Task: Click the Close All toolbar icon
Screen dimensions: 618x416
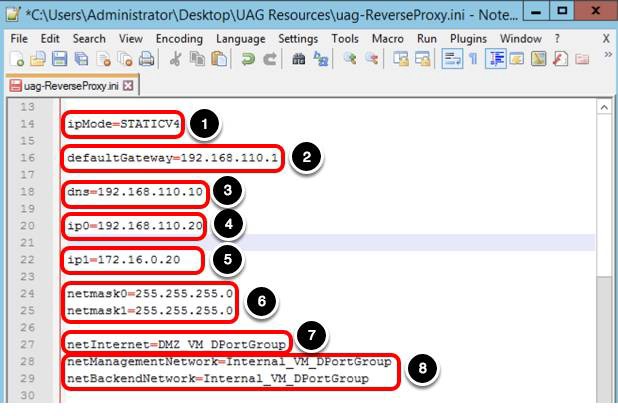Action: (125, 59)
